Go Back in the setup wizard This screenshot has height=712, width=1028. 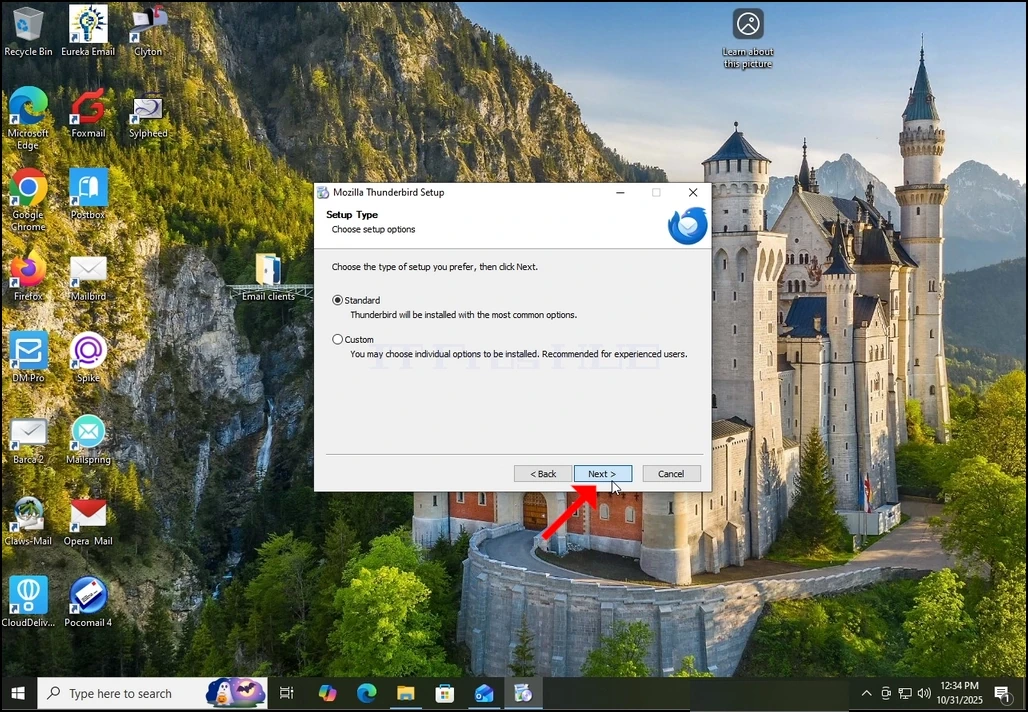click(x=543, y=474)
